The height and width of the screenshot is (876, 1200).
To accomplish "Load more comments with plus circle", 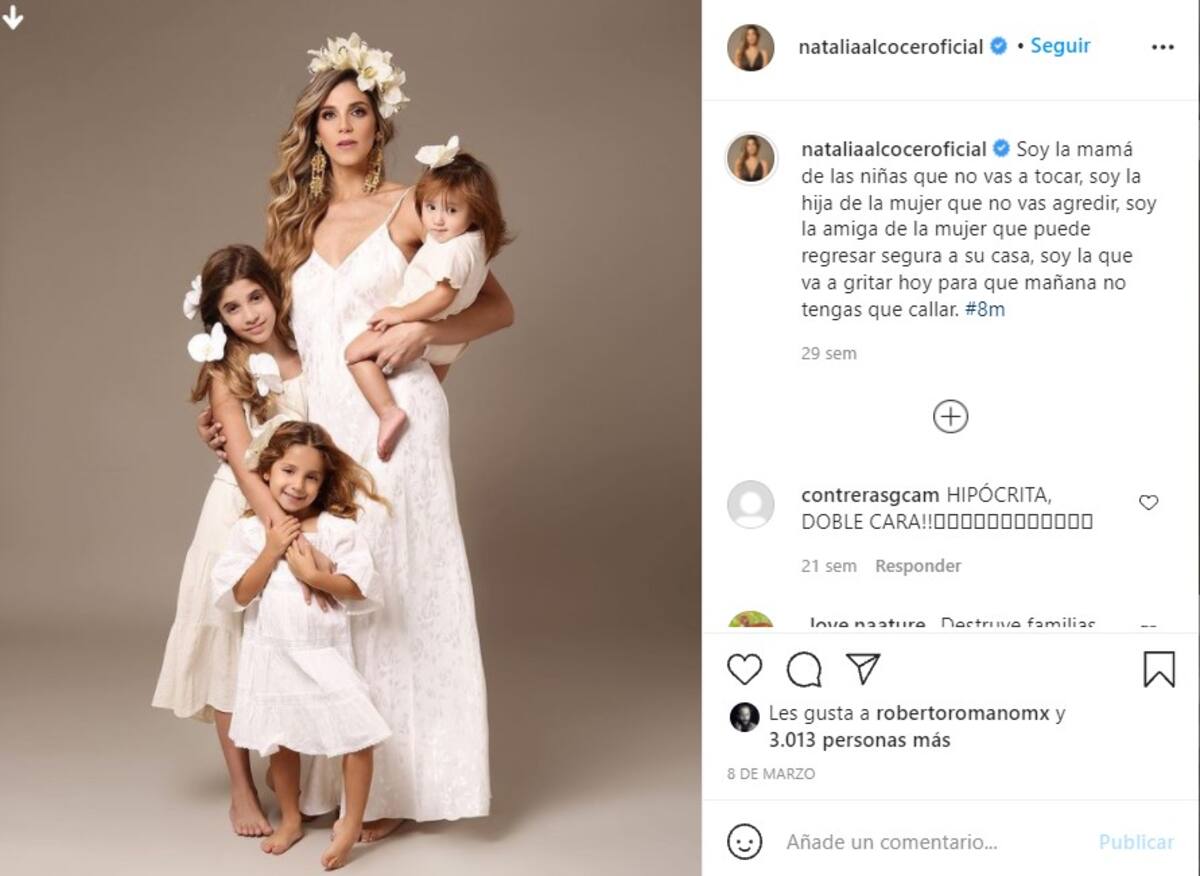I will (x=950, y=416).
